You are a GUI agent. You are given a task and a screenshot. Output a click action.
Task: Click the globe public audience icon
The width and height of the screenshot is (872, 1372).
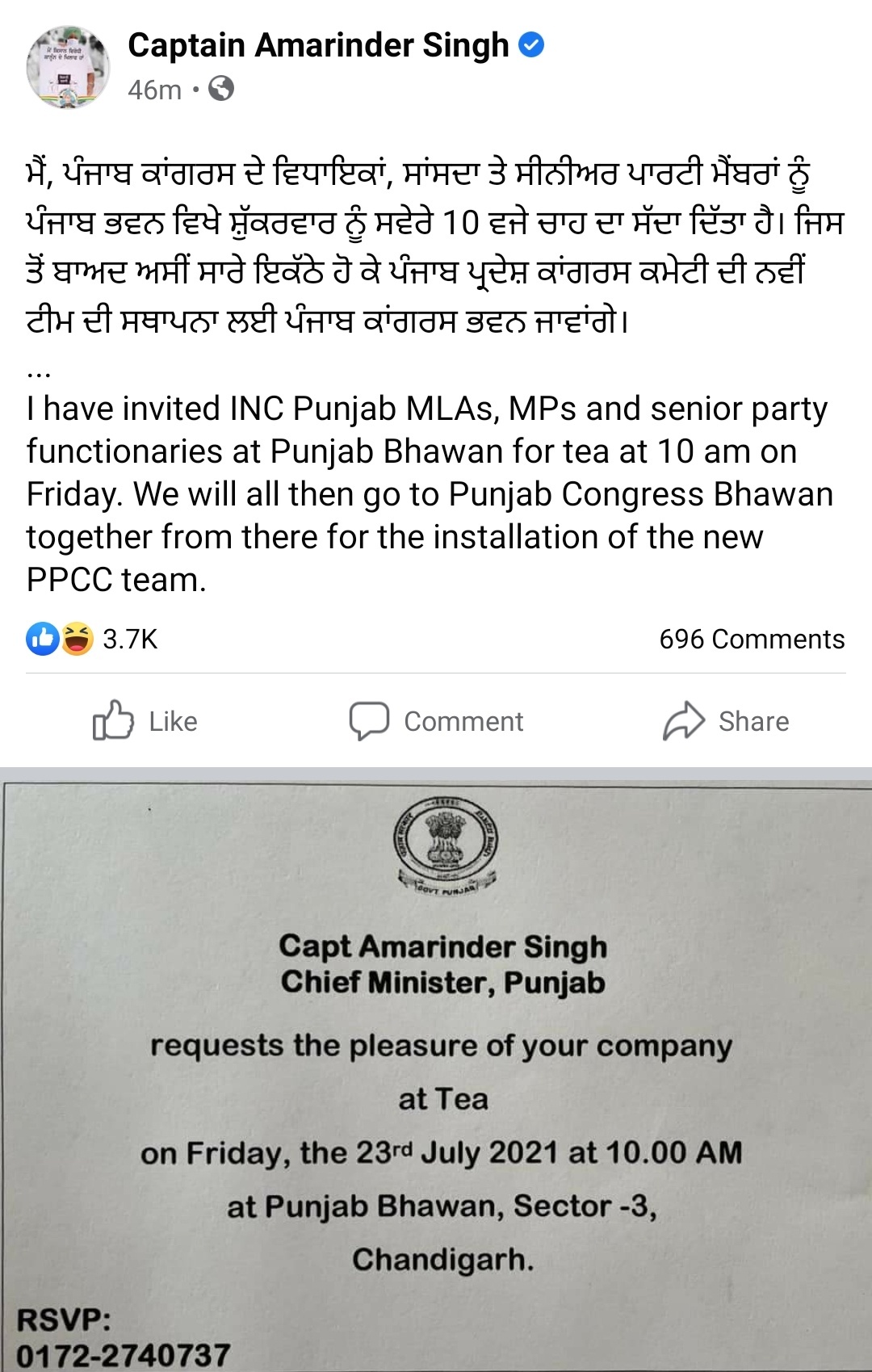(x=221, y=89)
